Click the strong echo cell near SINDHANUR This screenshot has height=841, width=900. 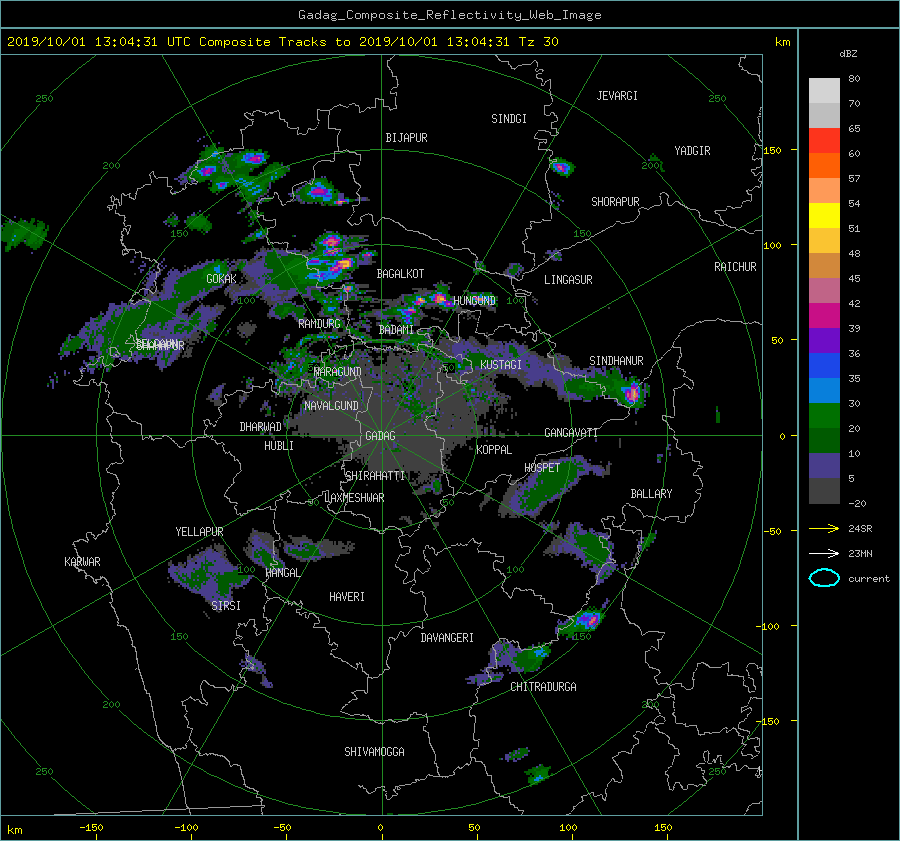click(x=632, y=393)
